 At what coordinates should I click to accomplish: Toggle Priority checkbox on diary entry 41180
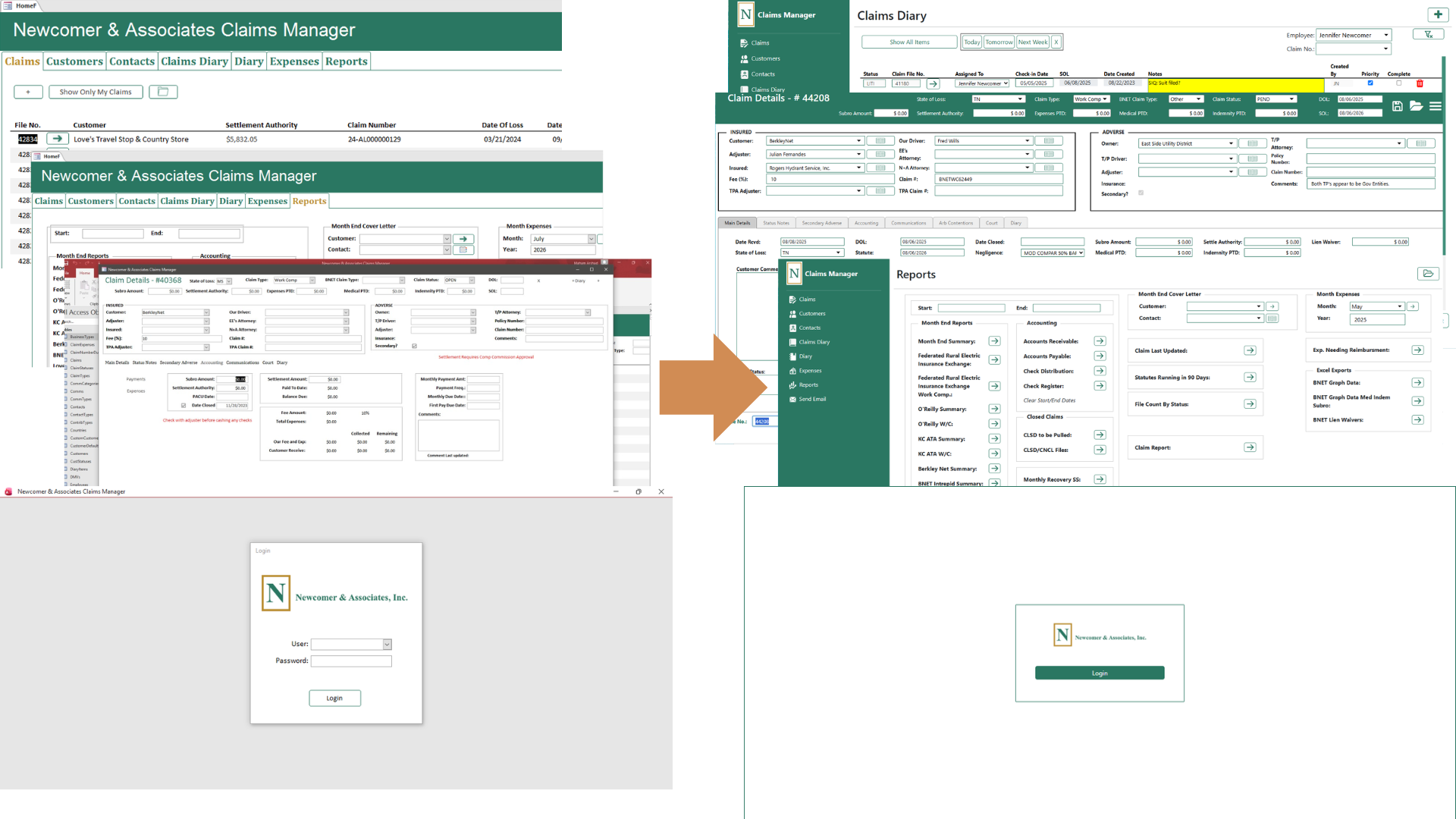1370,83
